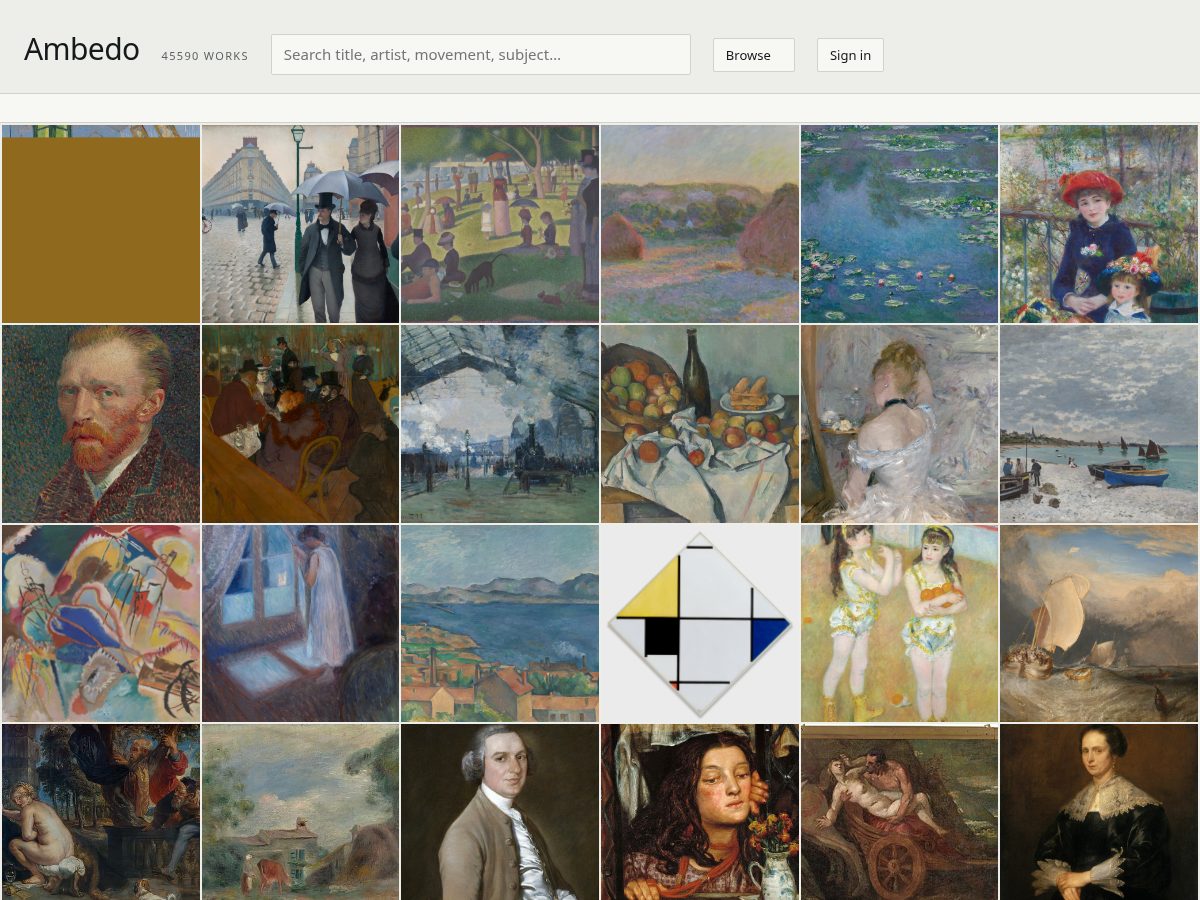Open the Browse button
The width and height of the screenshot is (1200, 900).
click(754, 55)
